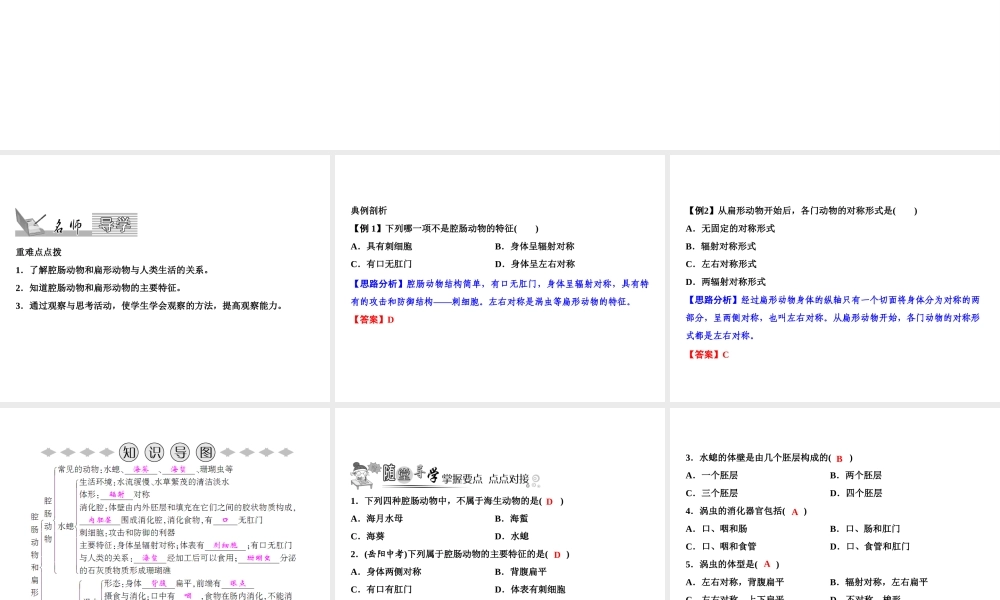Screen dimensions: 1000x600
Task: Select option B. 海蜇
Action: (x=511, y=519)
